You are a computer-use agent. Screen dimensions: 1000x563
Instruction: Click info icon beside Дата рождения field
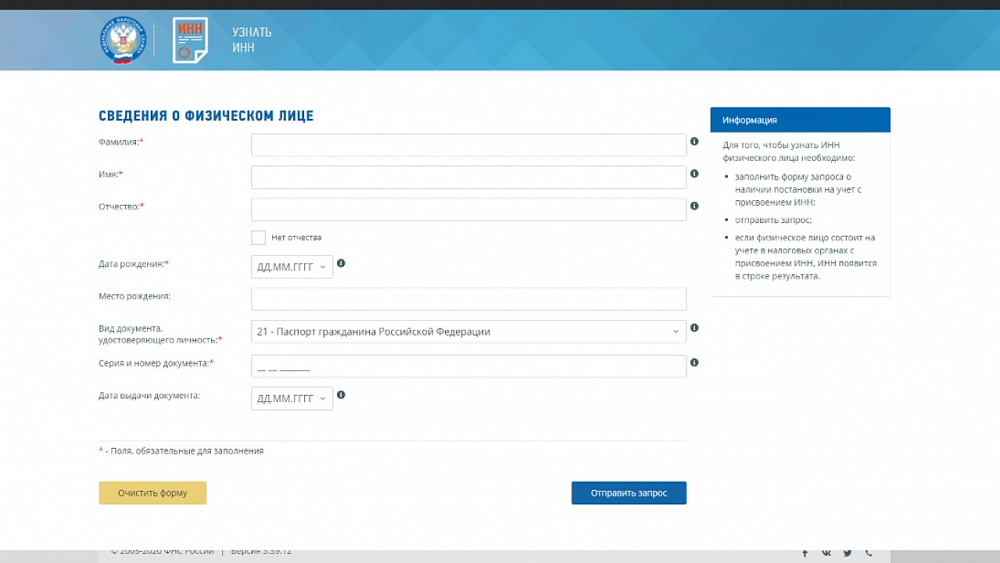[341, 263]
